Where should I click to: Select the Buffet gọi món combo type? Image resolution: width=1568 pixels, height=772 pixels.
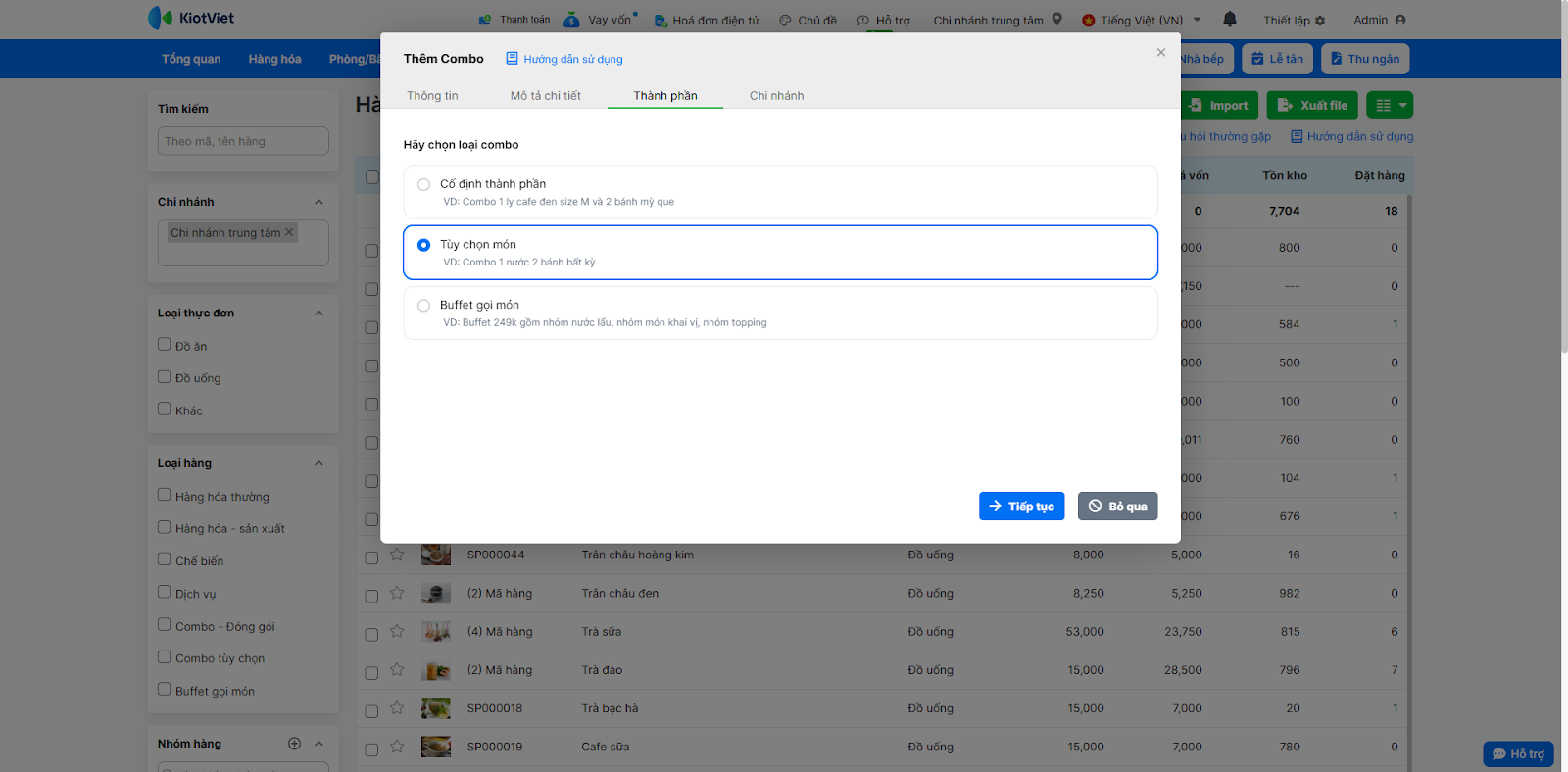click(x=424, y=306)
